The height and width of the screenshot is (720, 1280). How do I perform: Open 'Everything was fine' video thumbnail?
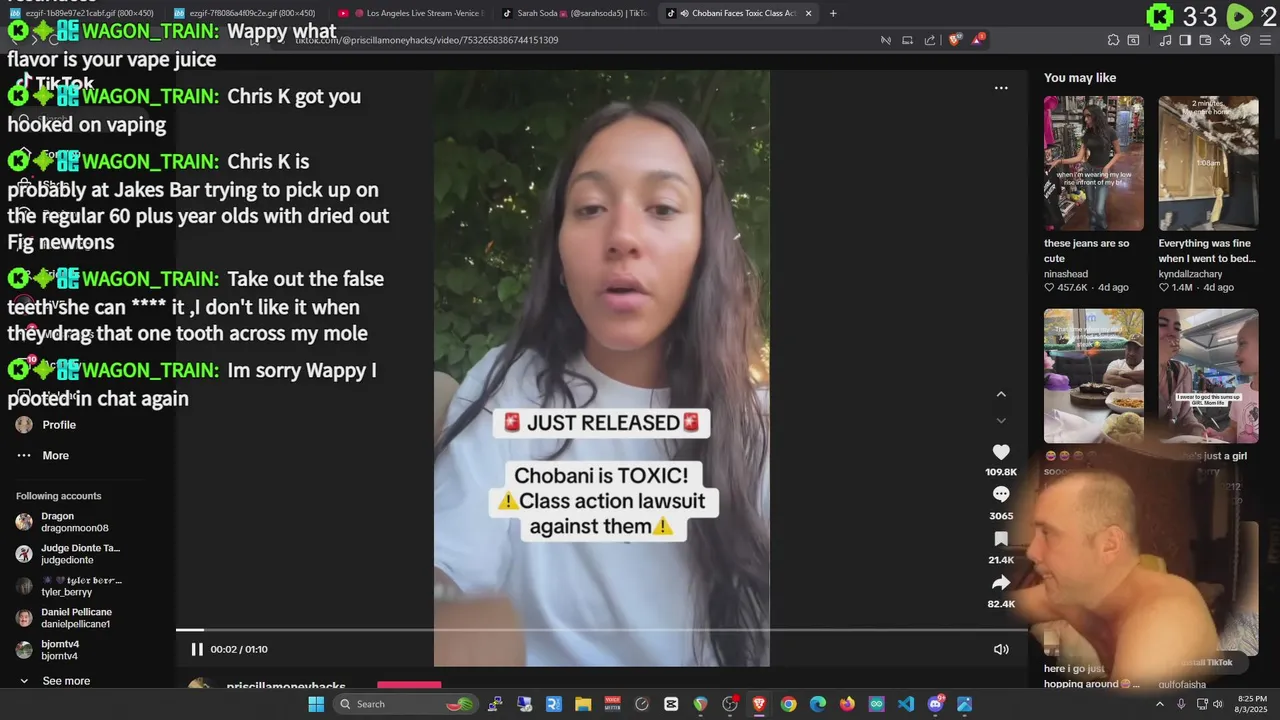[1208, 164]
